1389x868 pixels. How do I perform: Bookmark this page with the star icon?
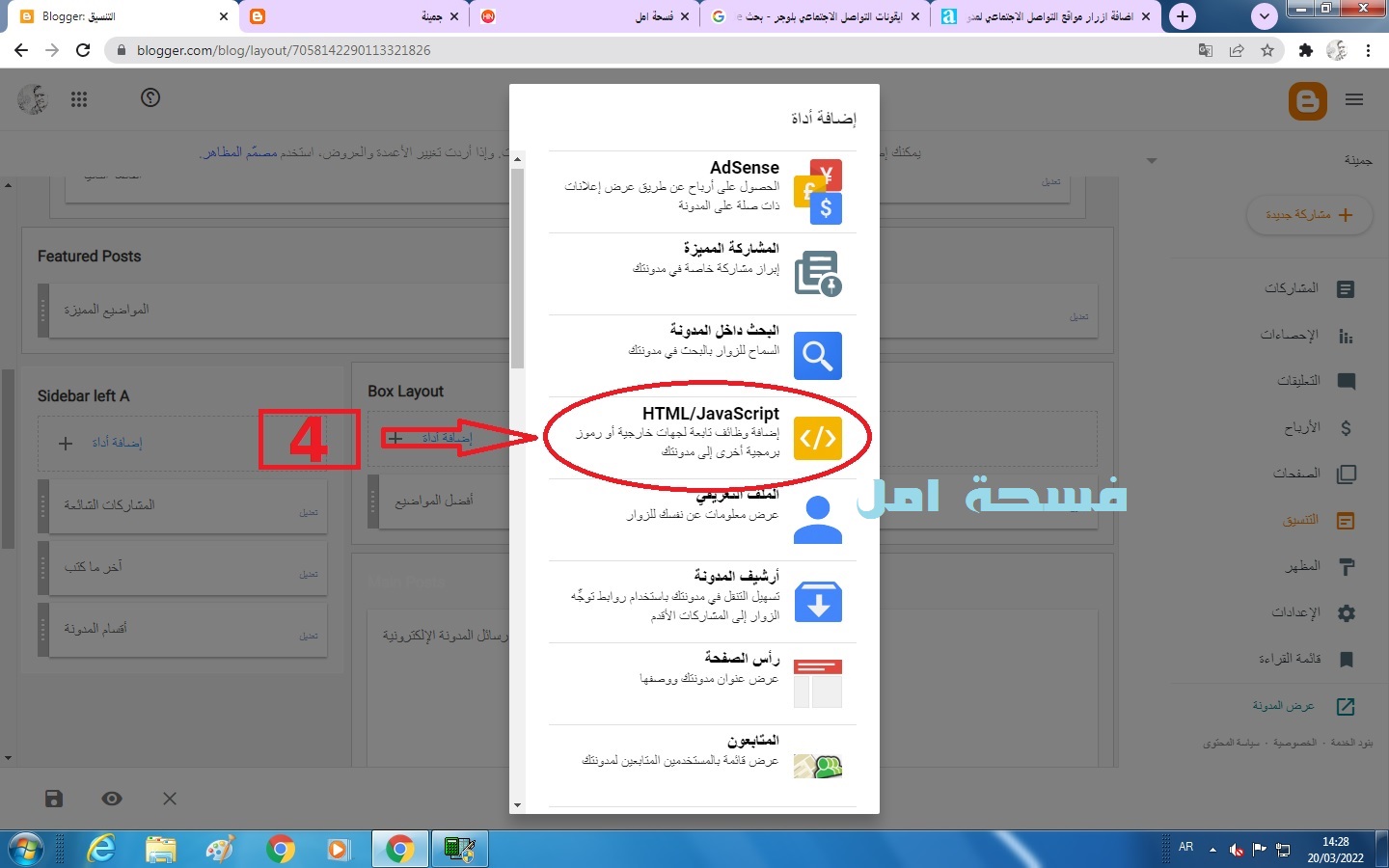click(x=1267, y=50)
